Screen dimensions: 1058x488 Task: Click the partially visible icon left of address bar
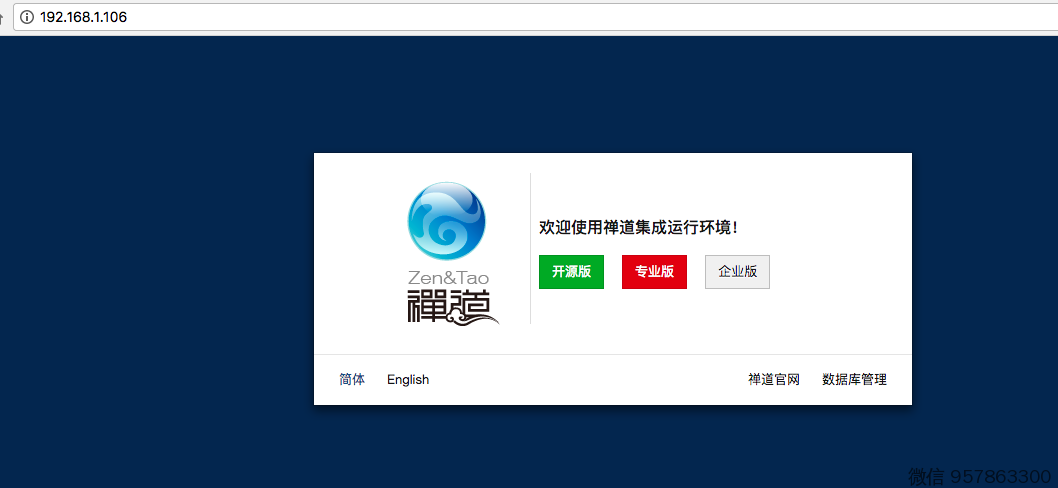pos(3,17)
